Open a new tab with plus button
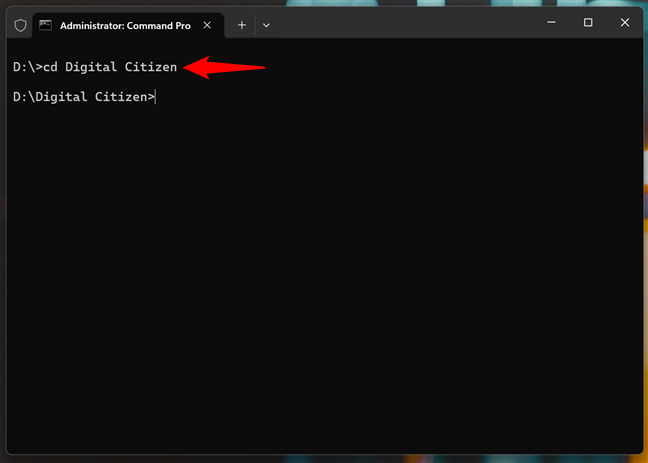 [241, 24]
